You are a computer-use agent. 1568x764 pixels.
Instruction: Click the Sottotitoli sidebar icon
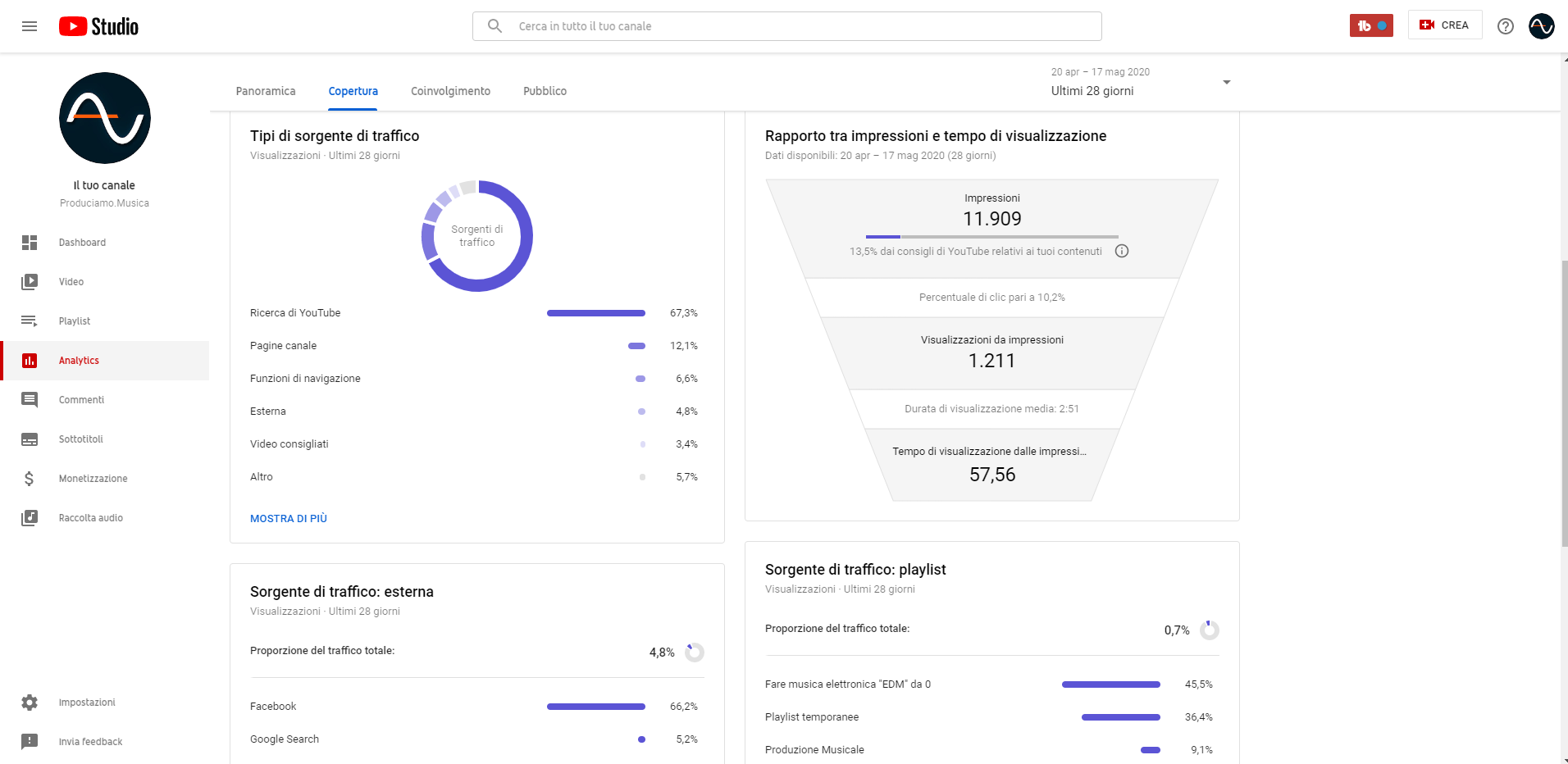point(30,439)
